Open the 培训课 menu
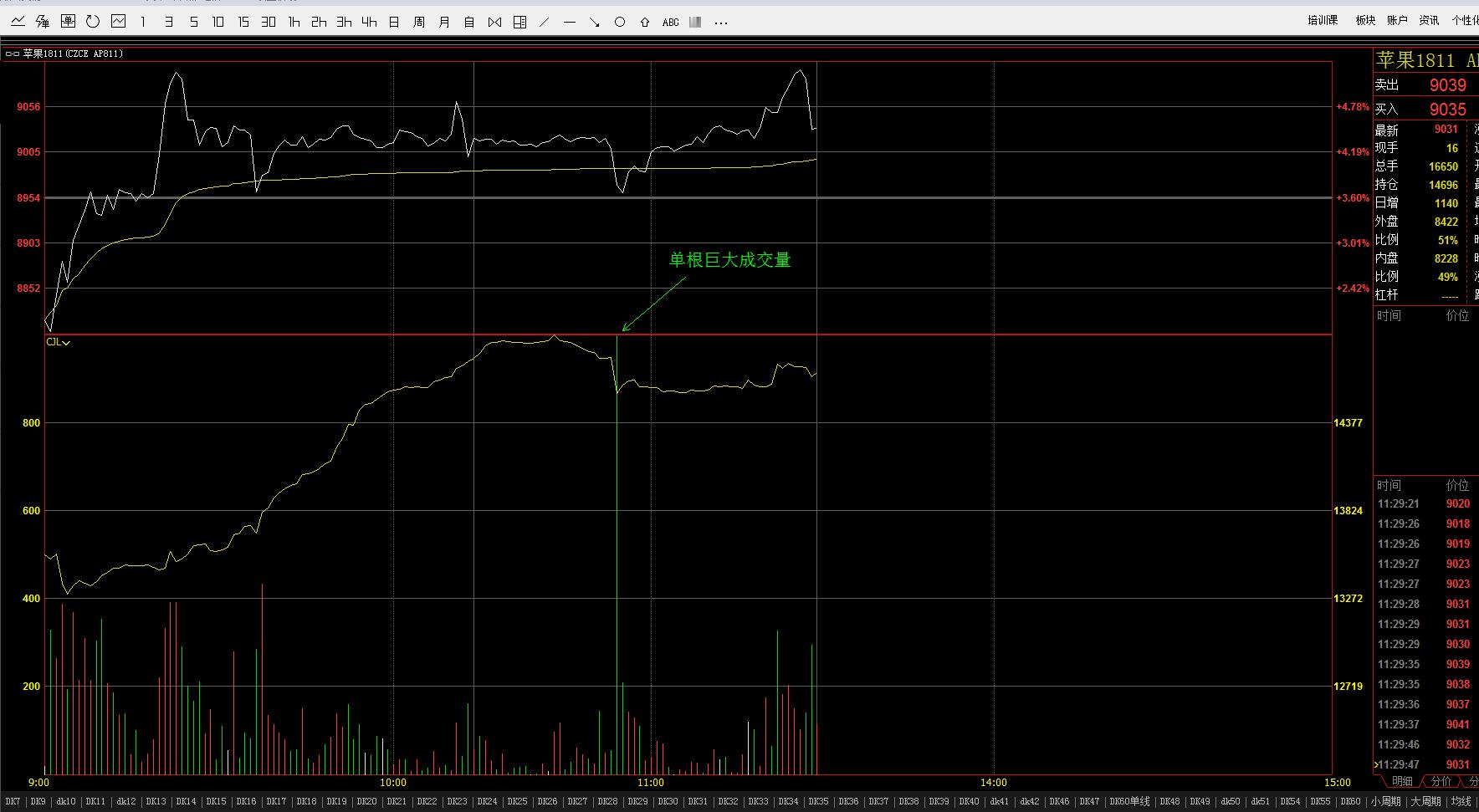The width and height of the screenshot is (1479, 812). click(1323, 20)
